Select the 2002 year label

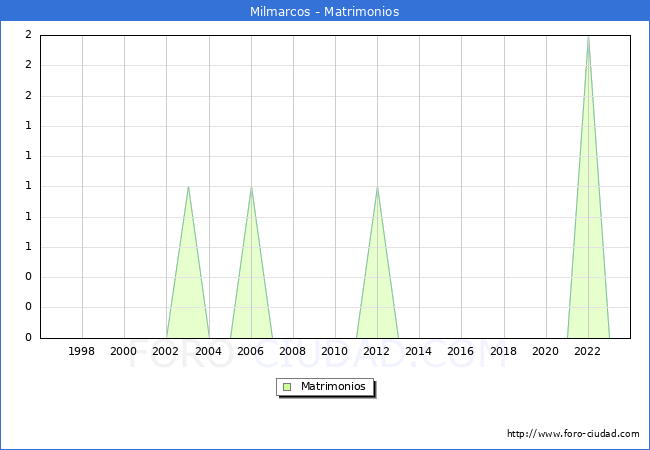click(x=166, y=351)
